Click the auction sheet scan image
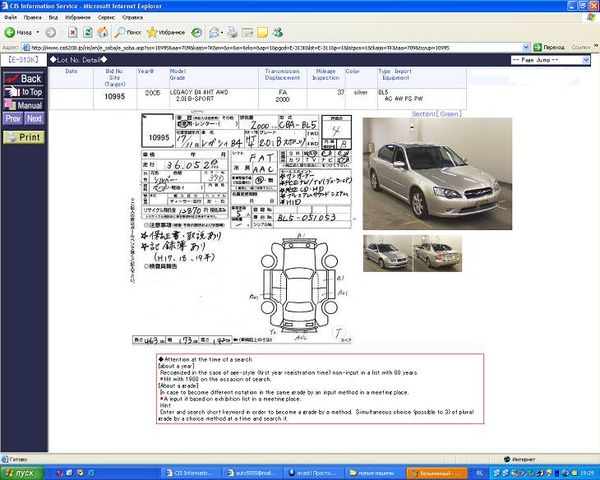Viewport: 600px width, 480px height. click(243, 229)
